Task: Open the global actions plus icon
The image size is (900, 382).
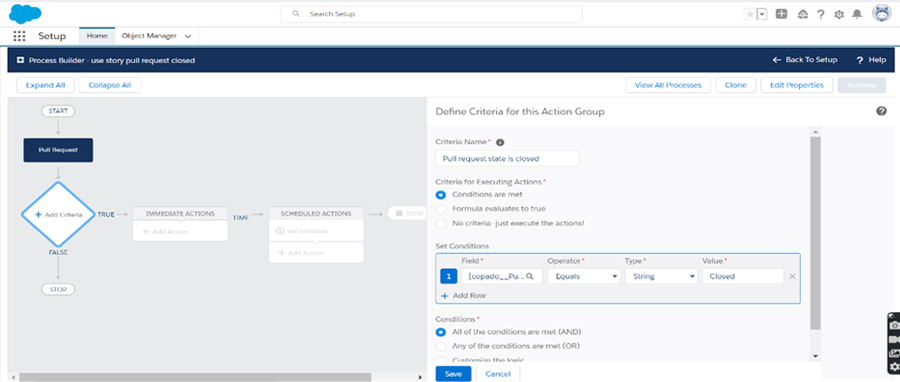Action: [781, 14]
